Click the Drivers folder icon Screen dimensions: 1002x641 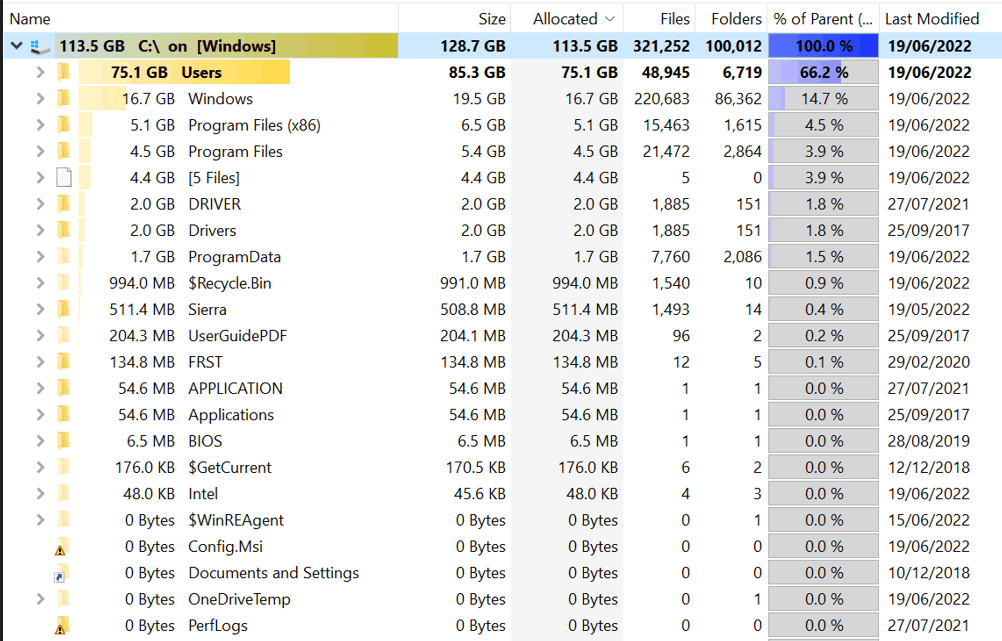point(63,230)
